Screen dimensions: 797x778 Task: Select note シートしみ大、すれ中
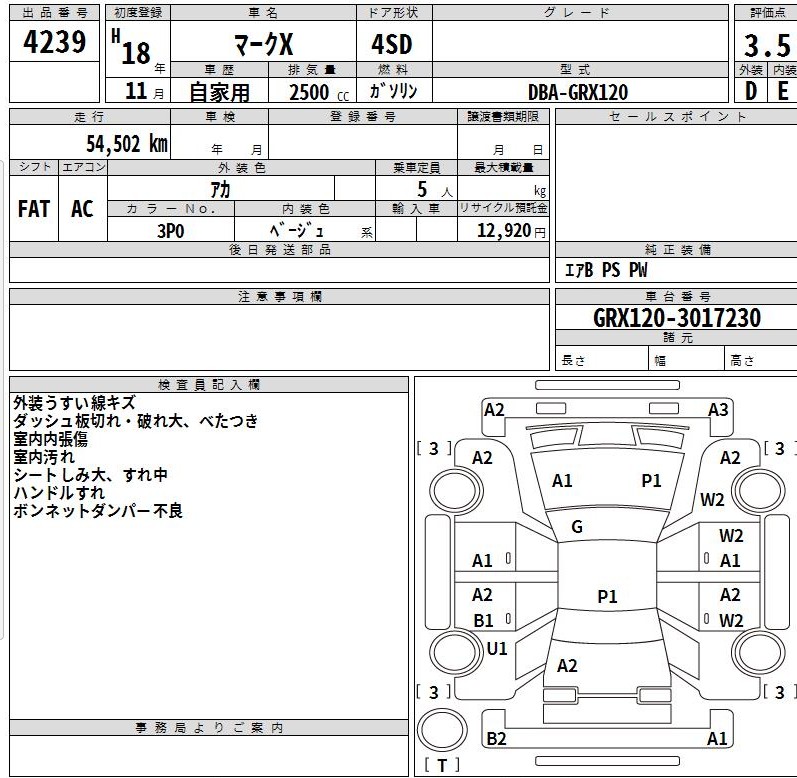coord(90,475)
